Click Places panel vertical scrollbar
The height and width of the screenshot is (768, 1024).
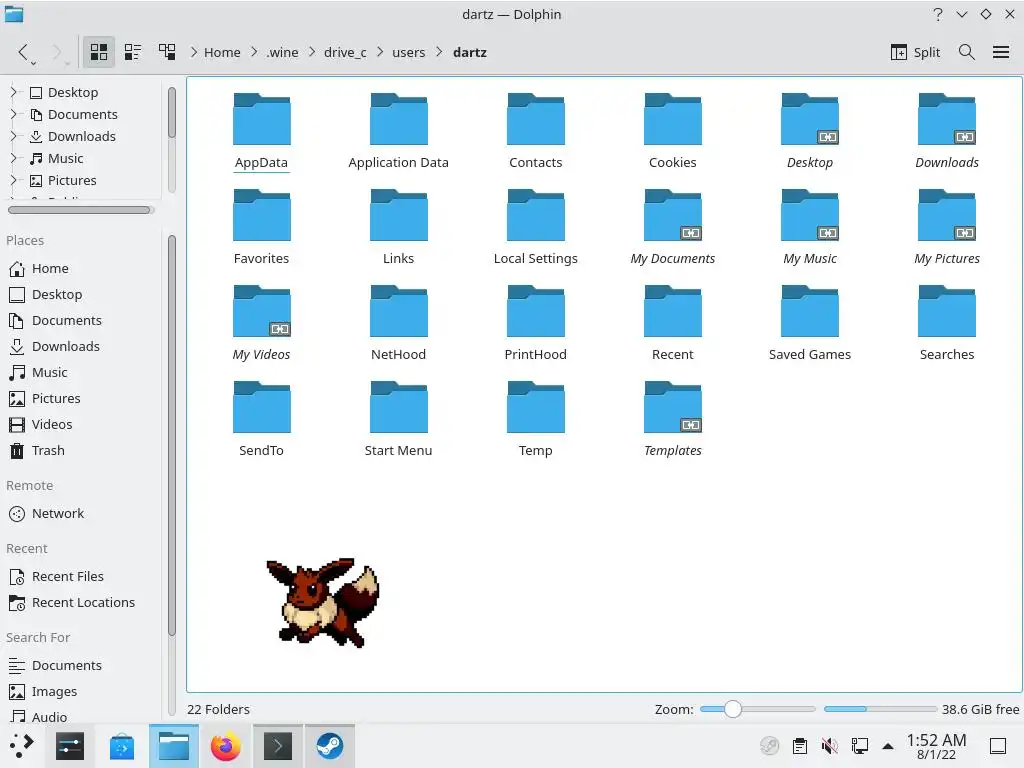(x=172, y=435)
